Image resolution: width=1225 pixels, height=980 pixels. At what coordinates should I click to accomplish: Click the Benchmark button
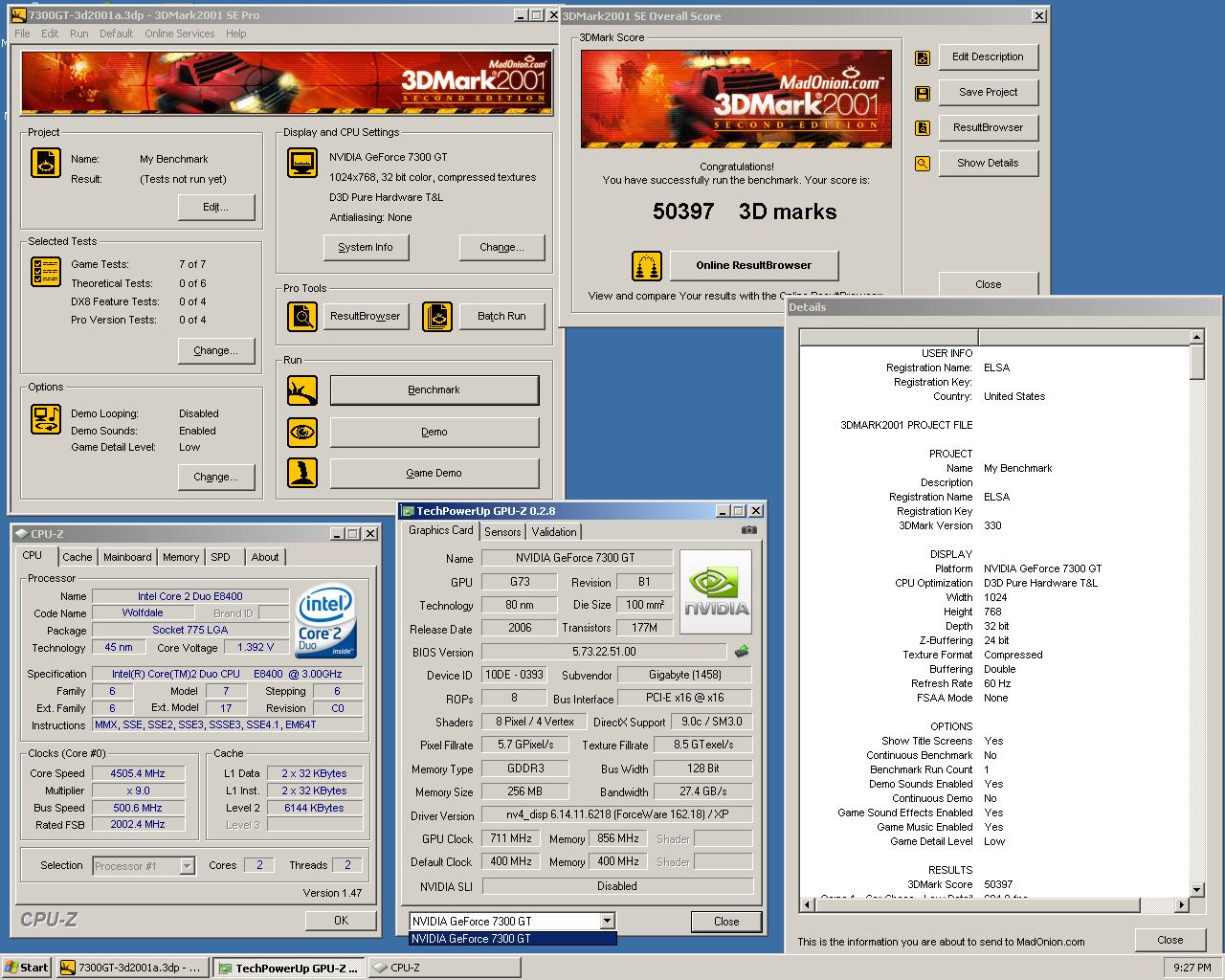pos(434,390)
